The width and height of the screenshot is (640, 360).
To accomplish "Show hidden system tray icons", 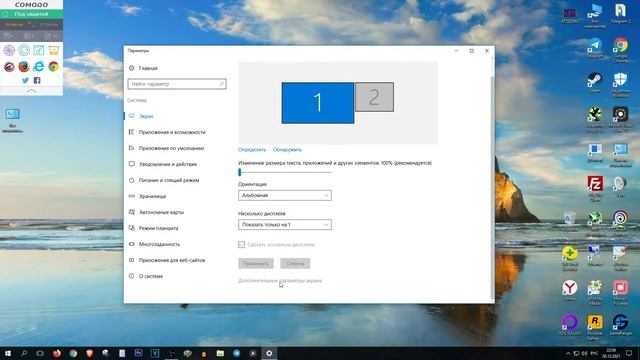I will point(568,353).
